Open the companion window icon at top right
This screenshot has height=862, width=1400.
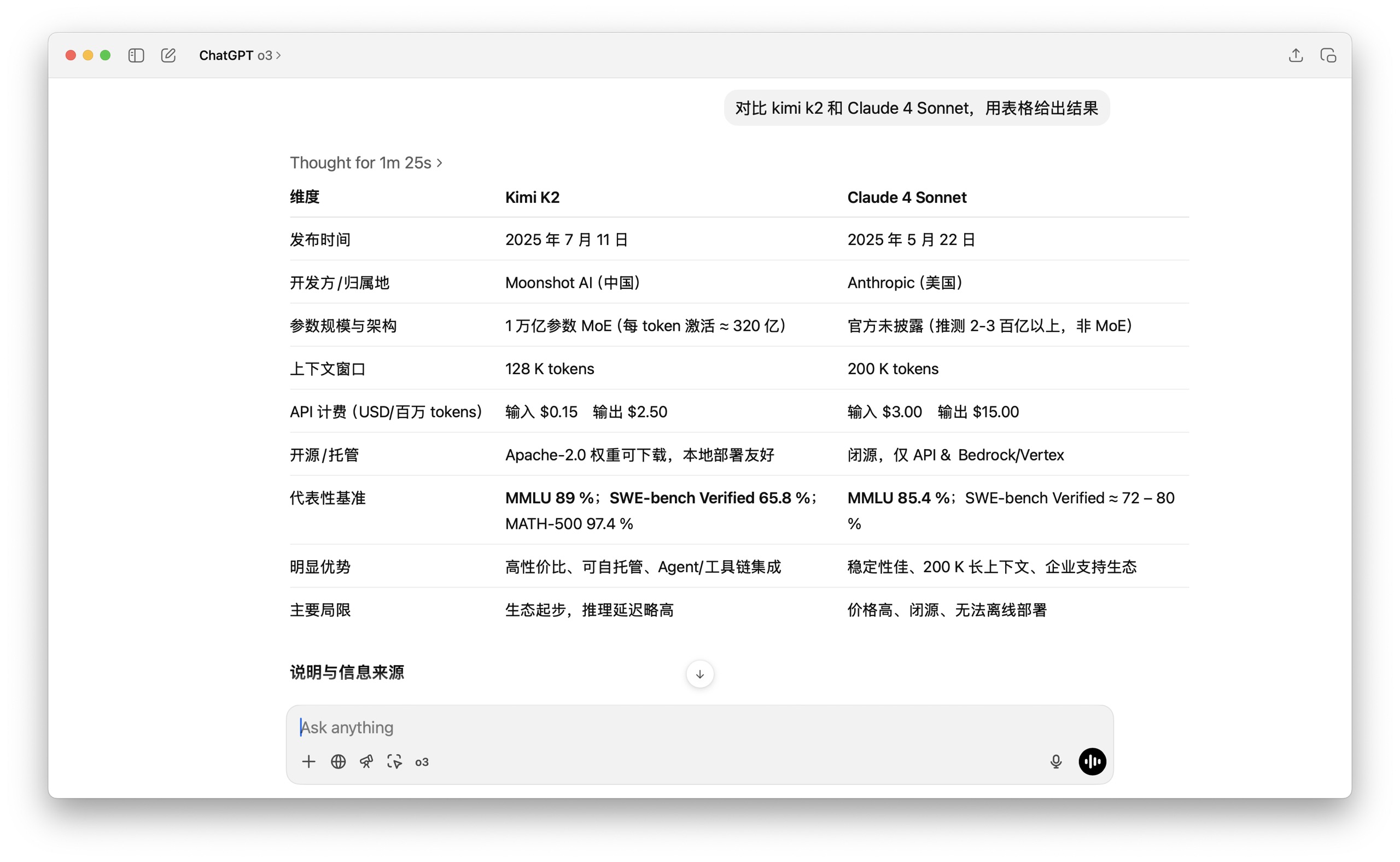point(1328,55)
